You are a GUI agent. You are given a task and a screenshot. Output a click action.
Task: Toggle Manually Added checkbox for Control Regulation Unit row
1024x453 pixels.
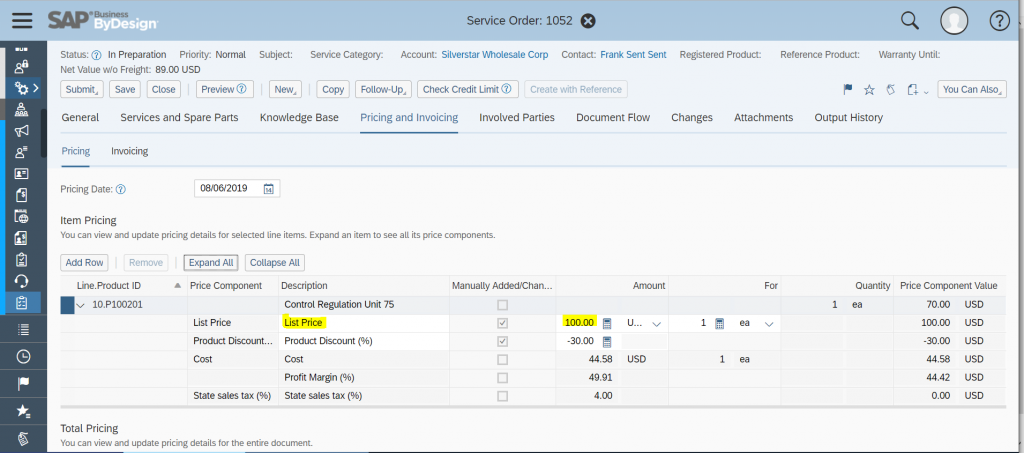coord(502,305)
